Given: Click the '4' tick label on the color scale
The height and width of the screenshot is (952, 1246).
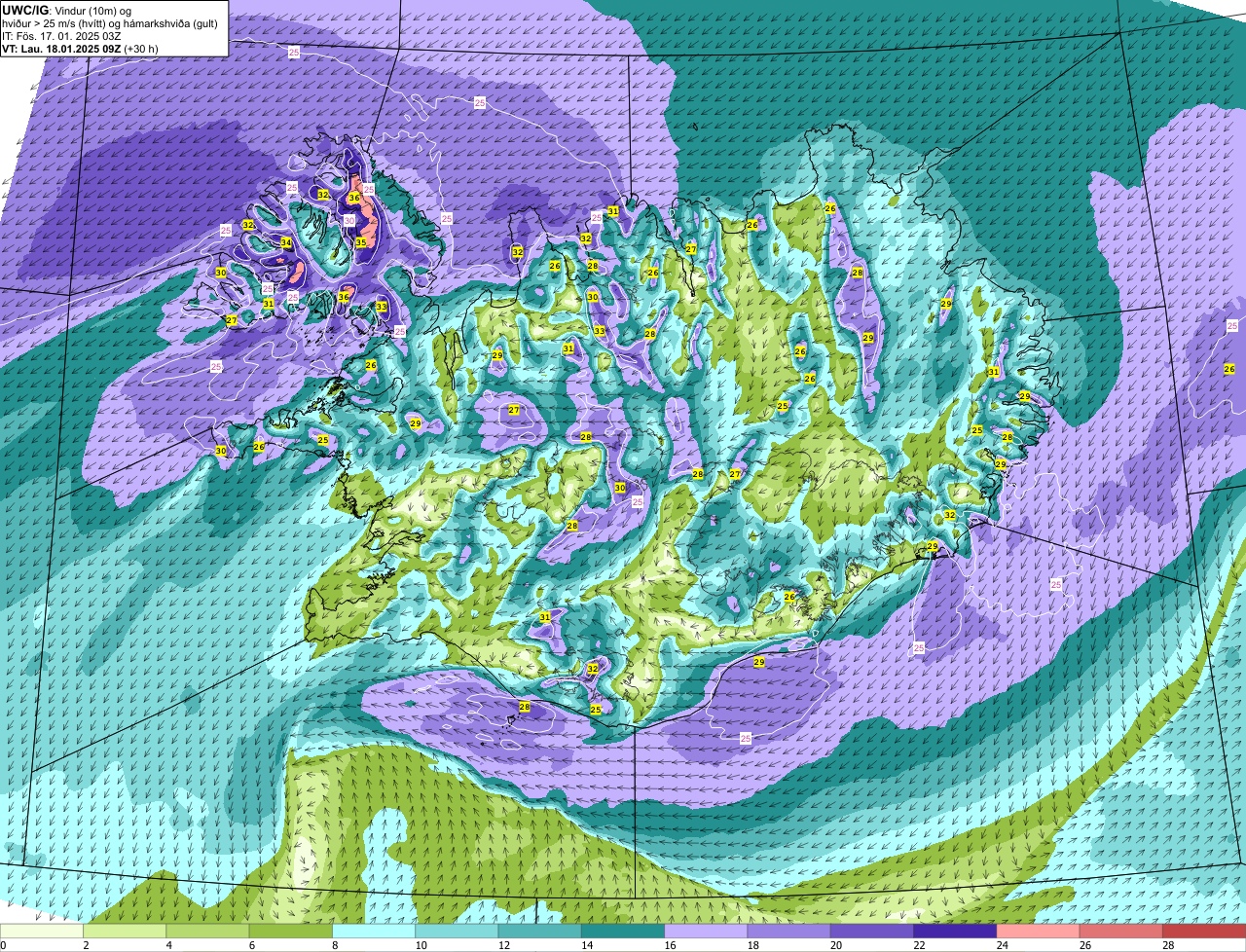Looking at the screenshot, I should coord(168,945).
